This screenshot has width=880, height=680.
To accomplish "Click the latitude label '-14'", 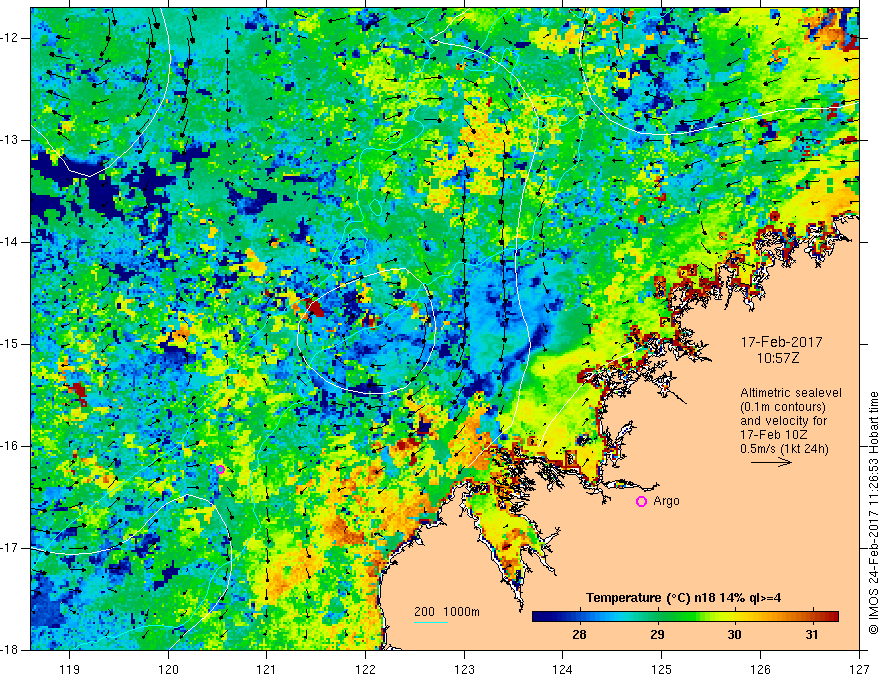I will (x=10, y=242).
